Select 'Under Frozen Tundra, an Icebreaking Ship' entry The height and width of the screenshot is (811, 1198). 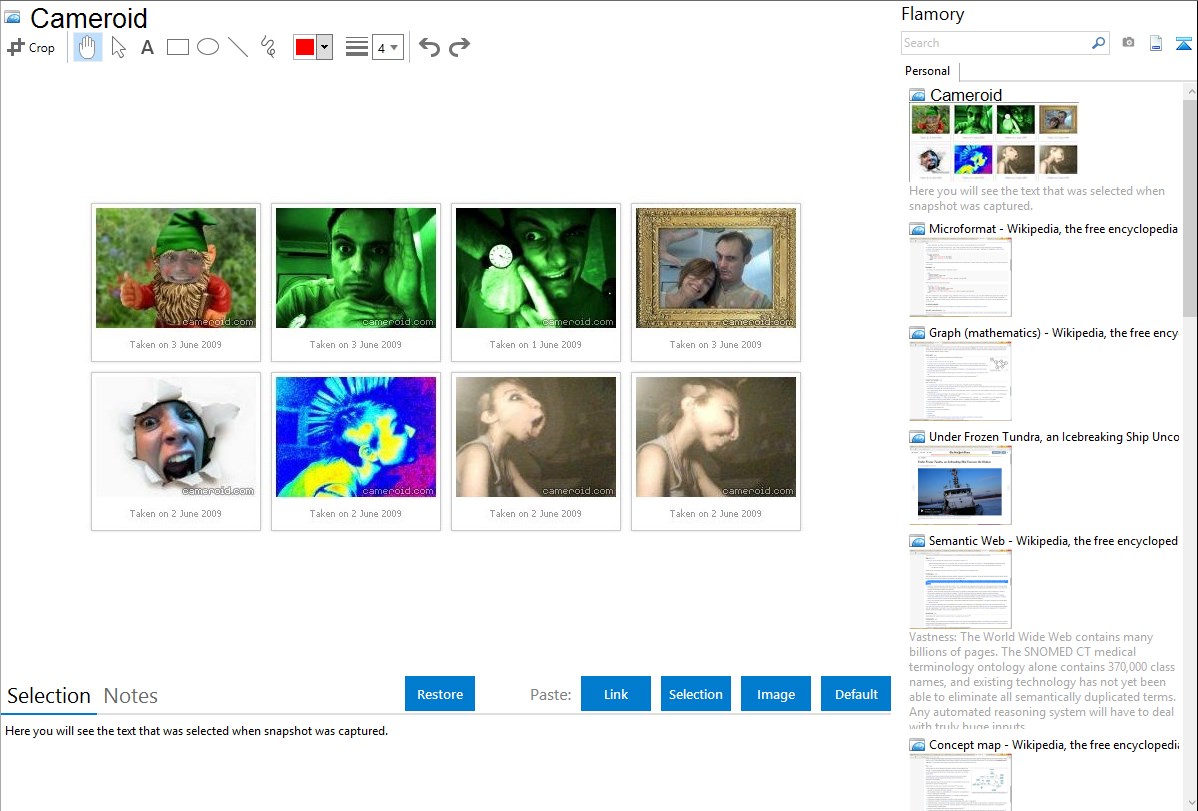1054,437
